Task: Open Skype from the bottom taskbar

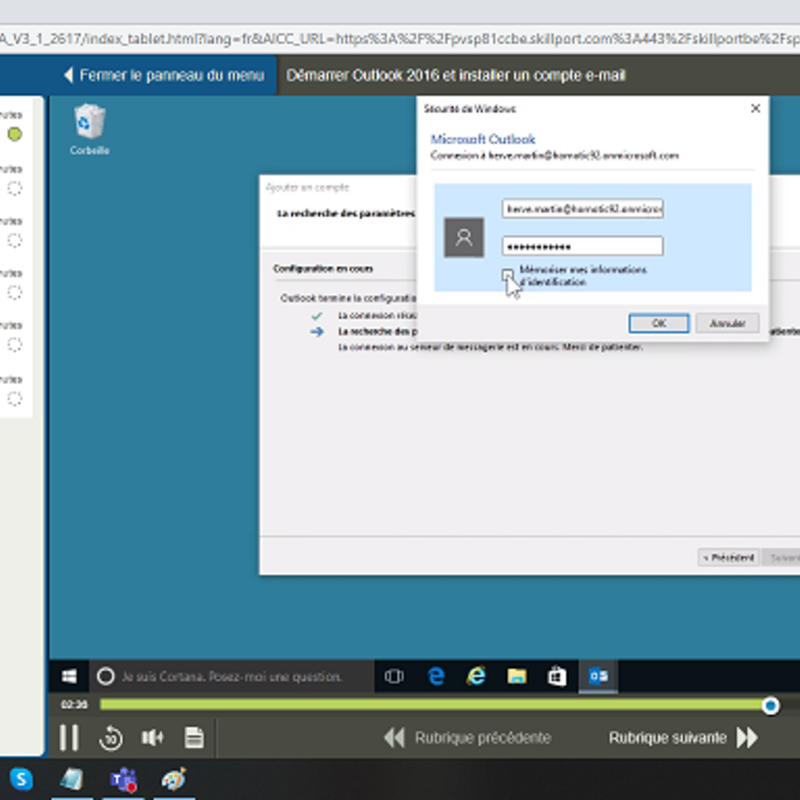Action: pyautogui.click(x=21, y=779)
